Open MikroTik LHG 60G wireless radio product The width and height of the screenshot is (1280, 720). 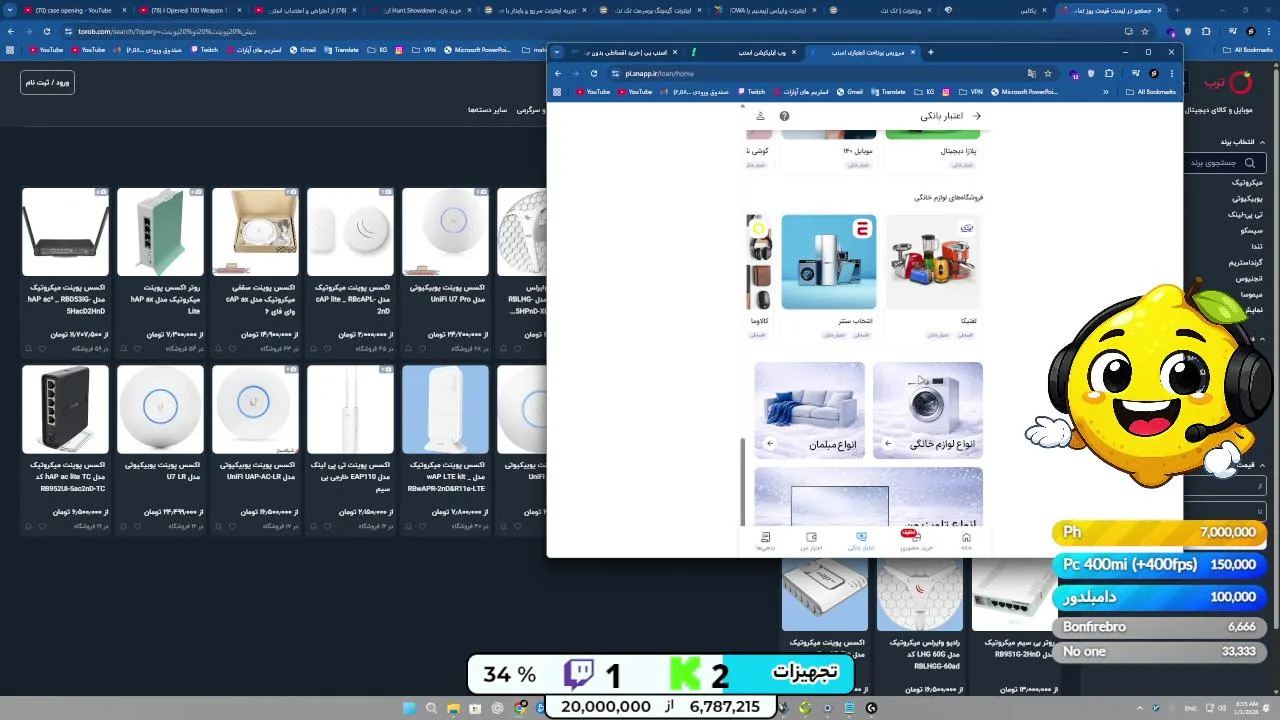(920, 625)
